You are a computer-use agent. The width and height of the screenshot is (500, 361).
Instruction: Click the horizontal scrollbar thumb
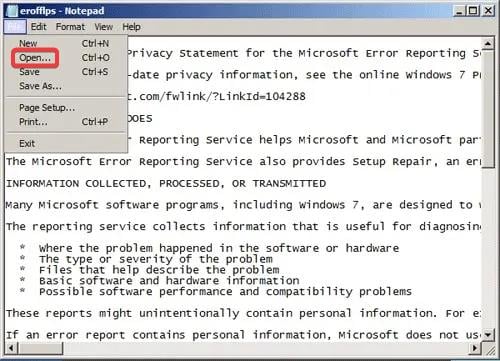40,349
